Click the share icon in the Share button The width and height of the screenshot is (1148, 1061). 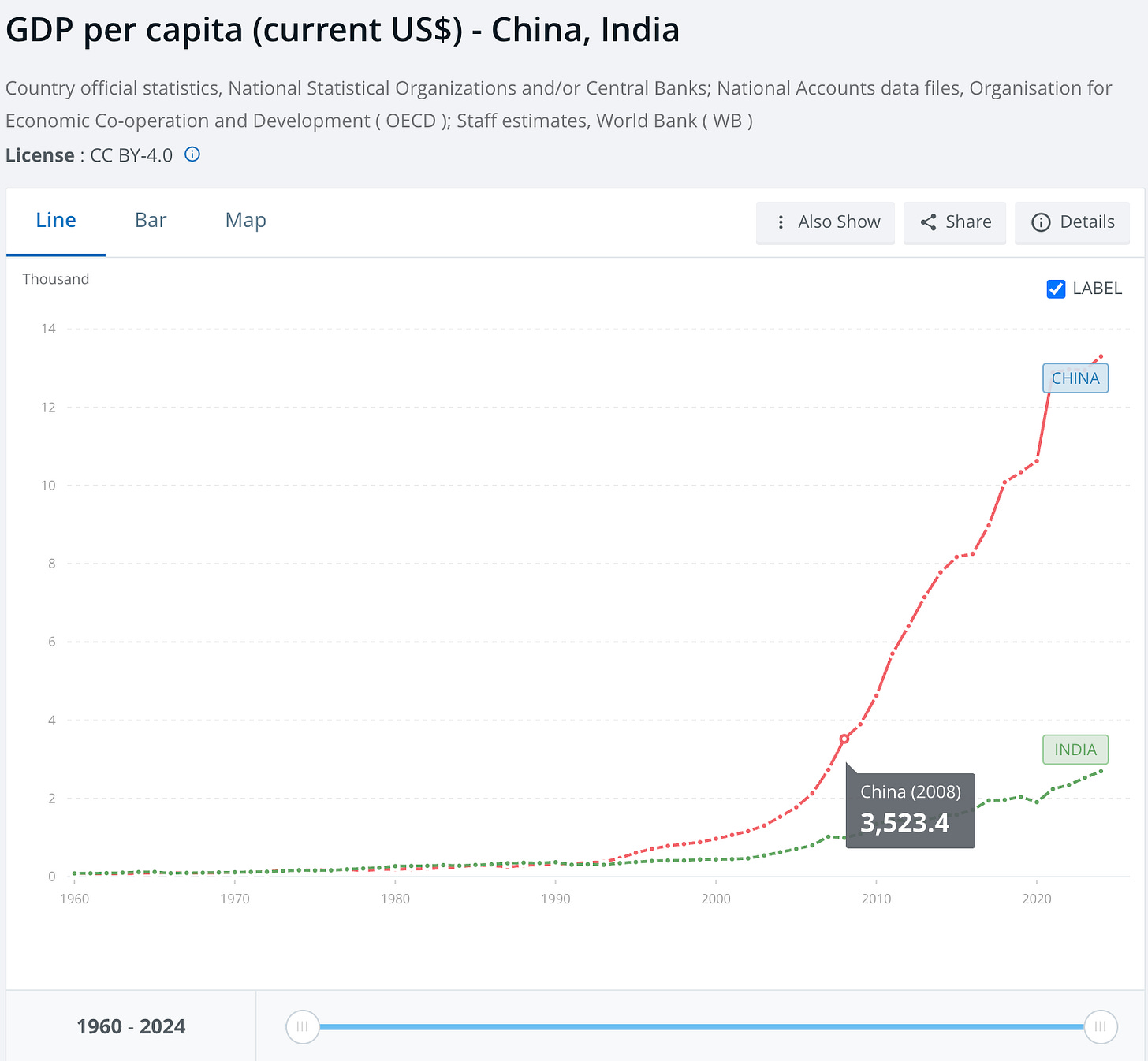(929, 222)
